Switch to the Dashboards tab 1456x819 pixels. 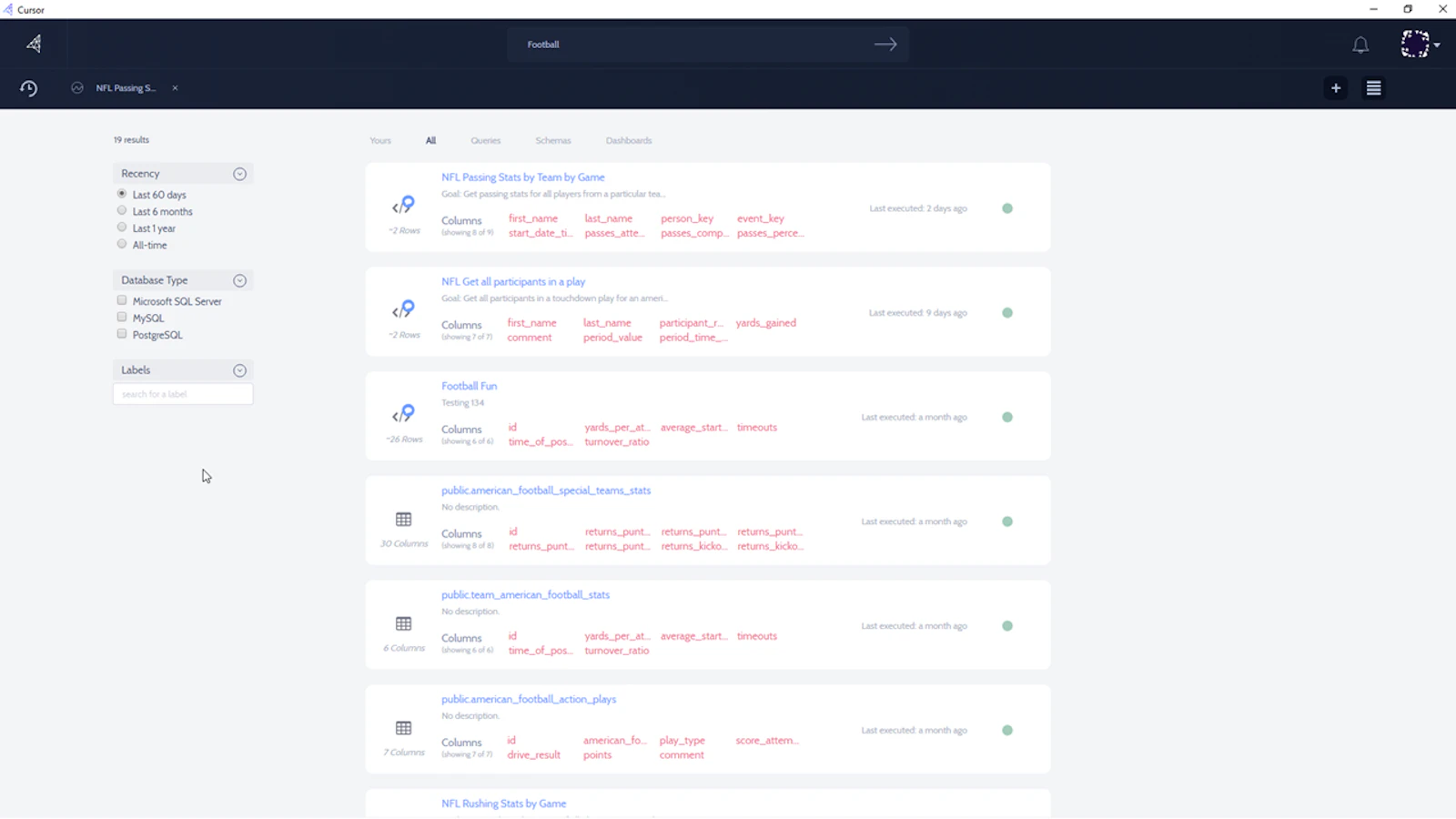pos(629,141)
